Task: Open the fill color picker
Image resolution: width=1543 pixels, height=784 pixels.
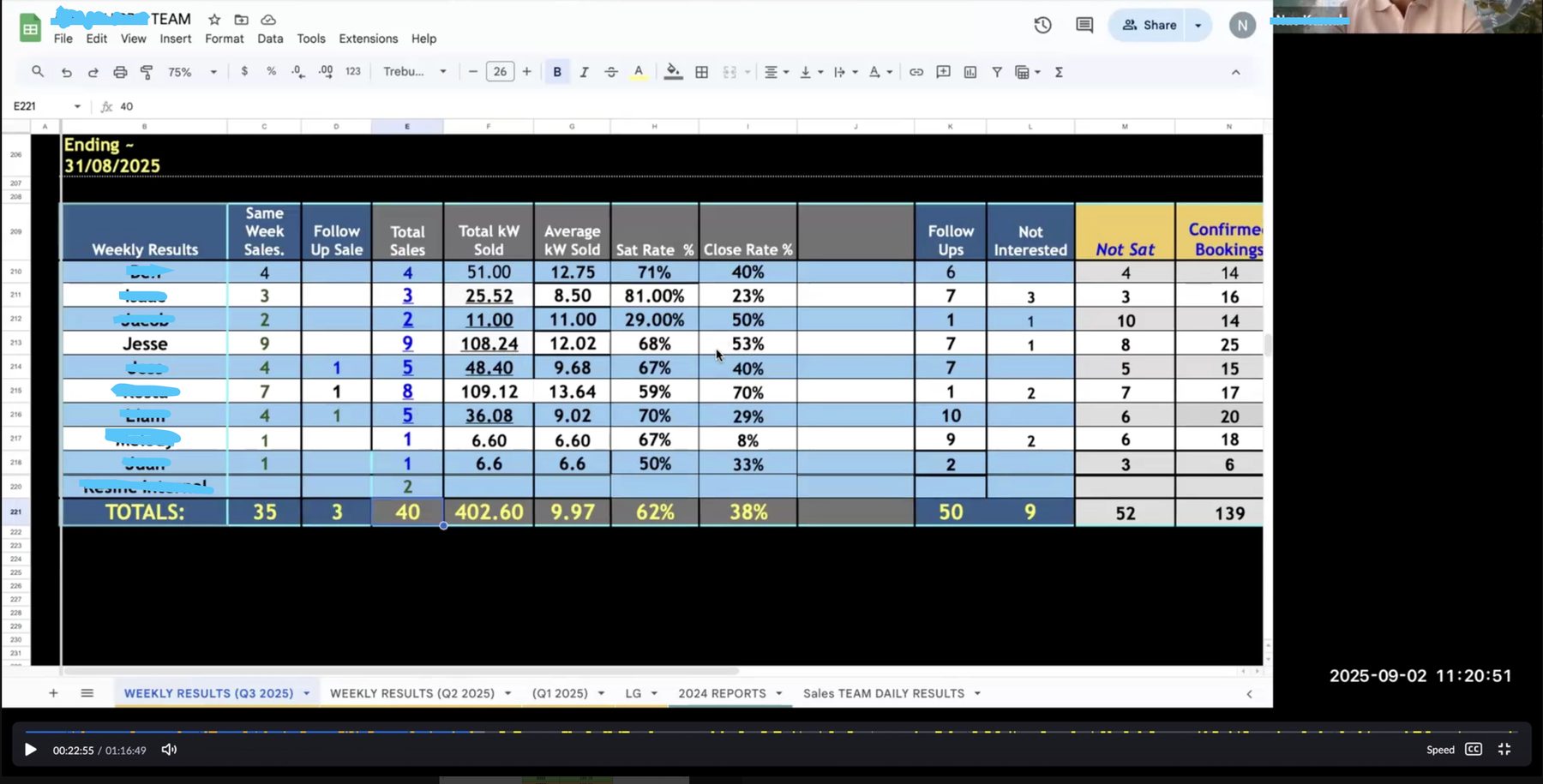Action: tap(674, 72)
